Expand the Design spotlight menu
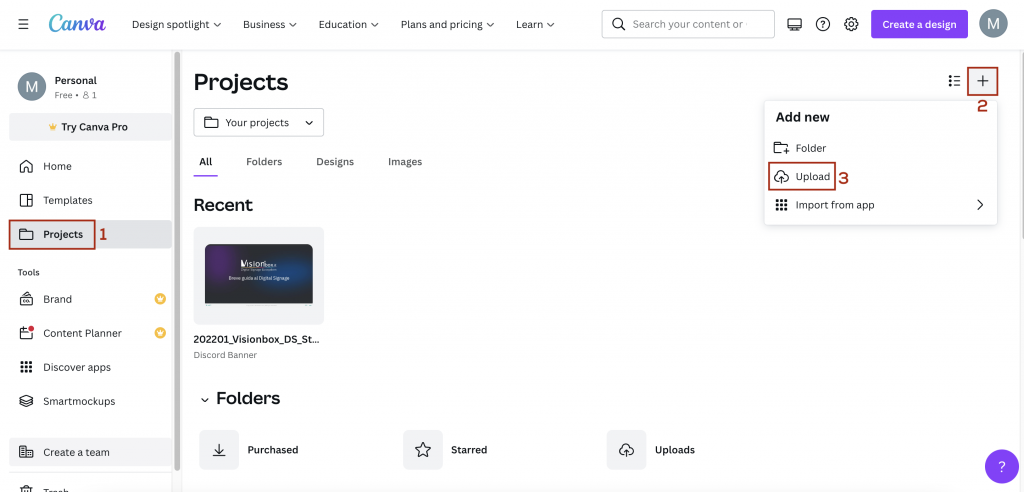 (176, 24)
